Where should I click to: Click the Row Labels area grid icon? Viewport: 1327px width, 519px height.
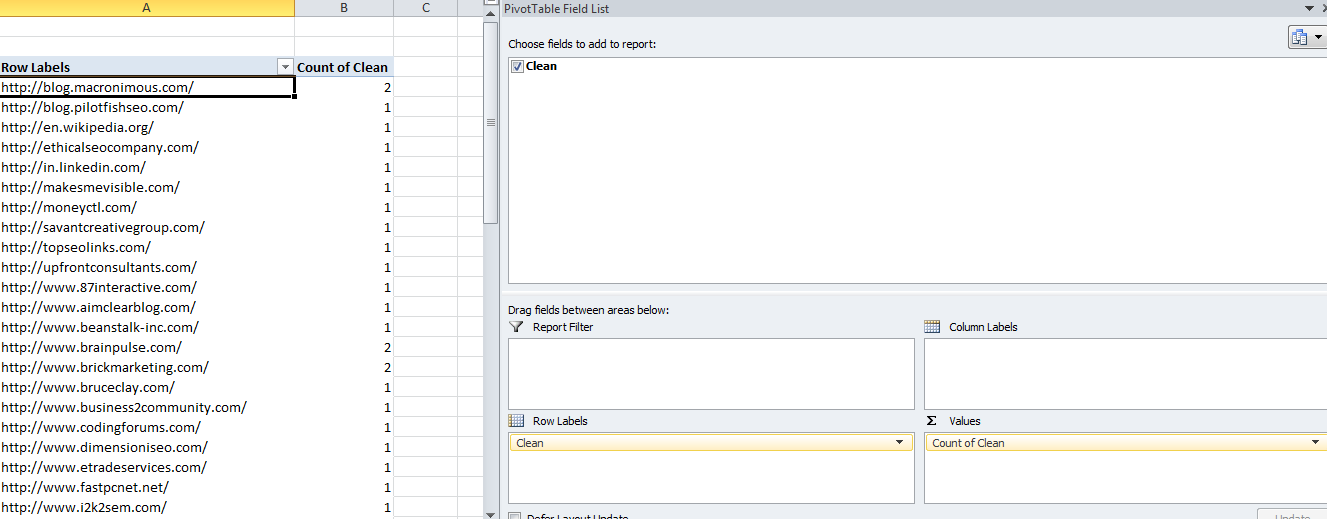(516, 421)
